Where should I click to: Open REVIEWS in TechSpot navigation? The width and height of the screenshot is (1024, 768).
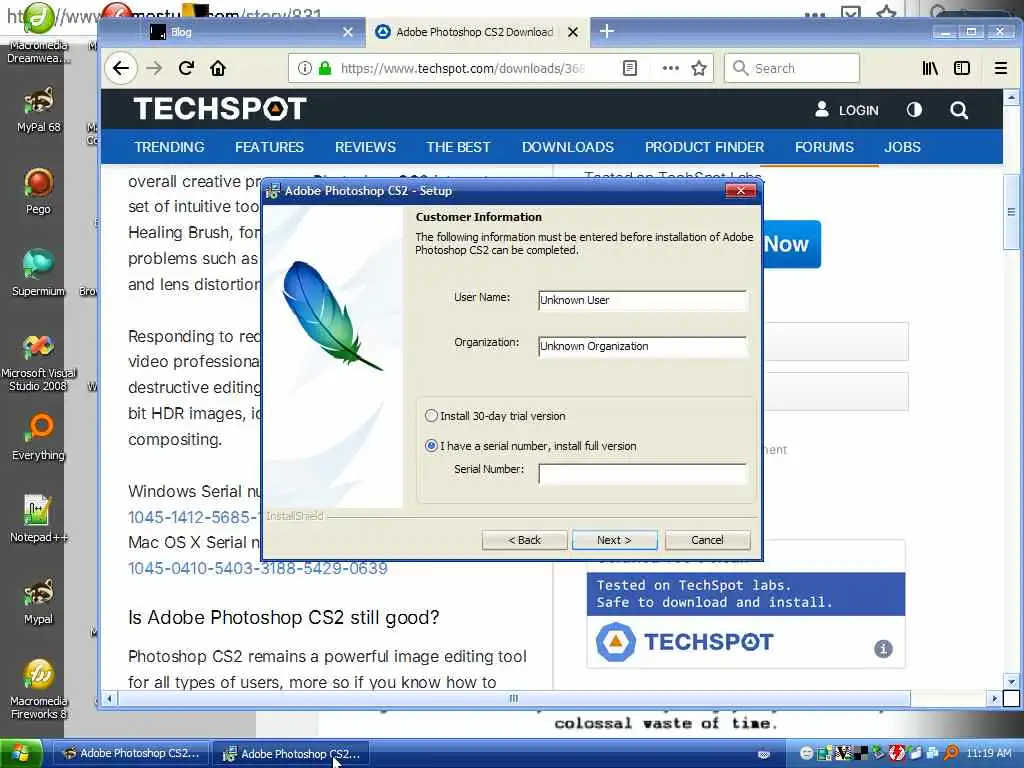365,147
